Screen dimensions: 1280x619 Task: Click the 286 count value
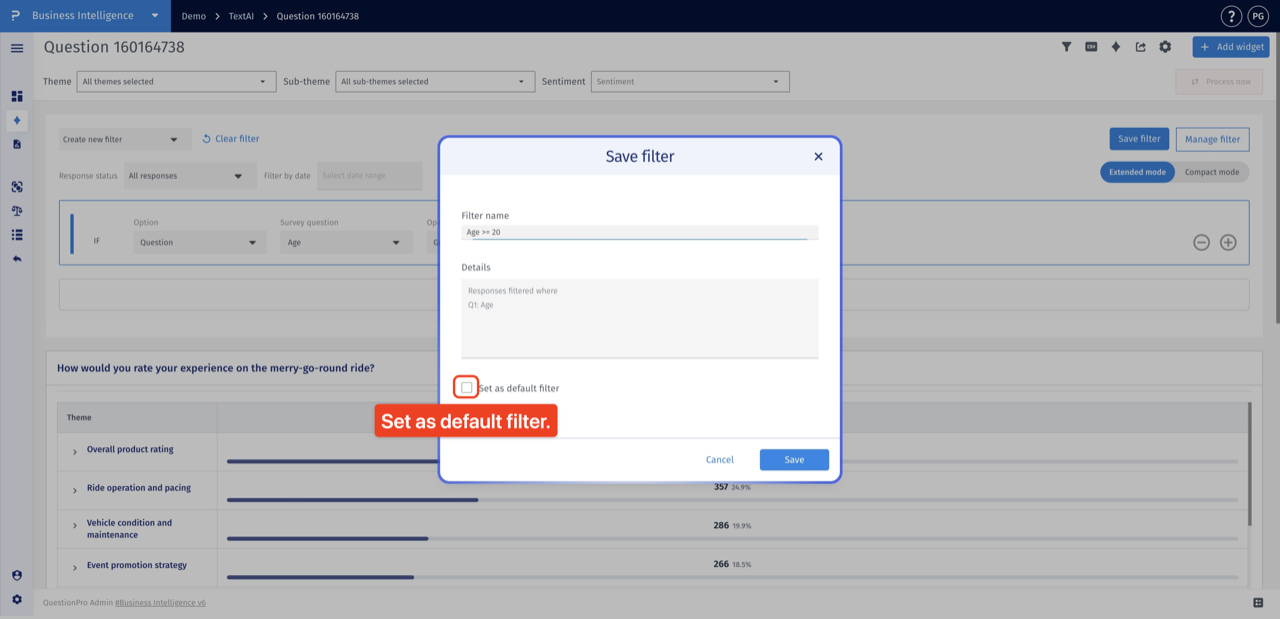[x=721, y=525]
